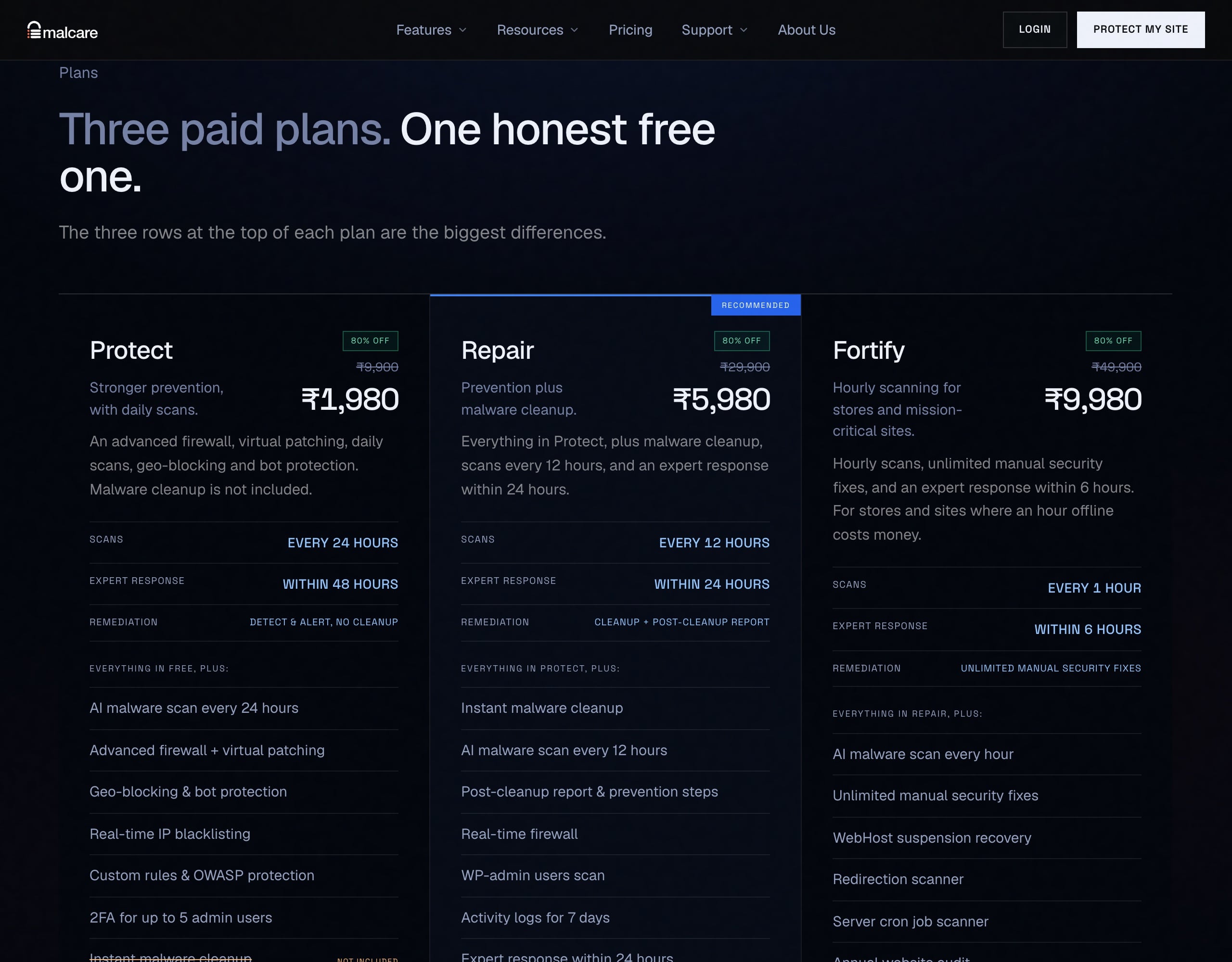Click WP-admin users scan row
Image resolution: width=1232 pixels, height=962 pixels.
[x=615, y=876]
